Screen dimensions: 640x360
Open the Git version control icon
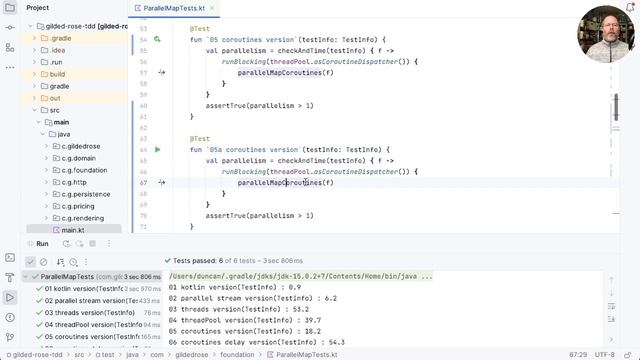[x=10, y=337]
